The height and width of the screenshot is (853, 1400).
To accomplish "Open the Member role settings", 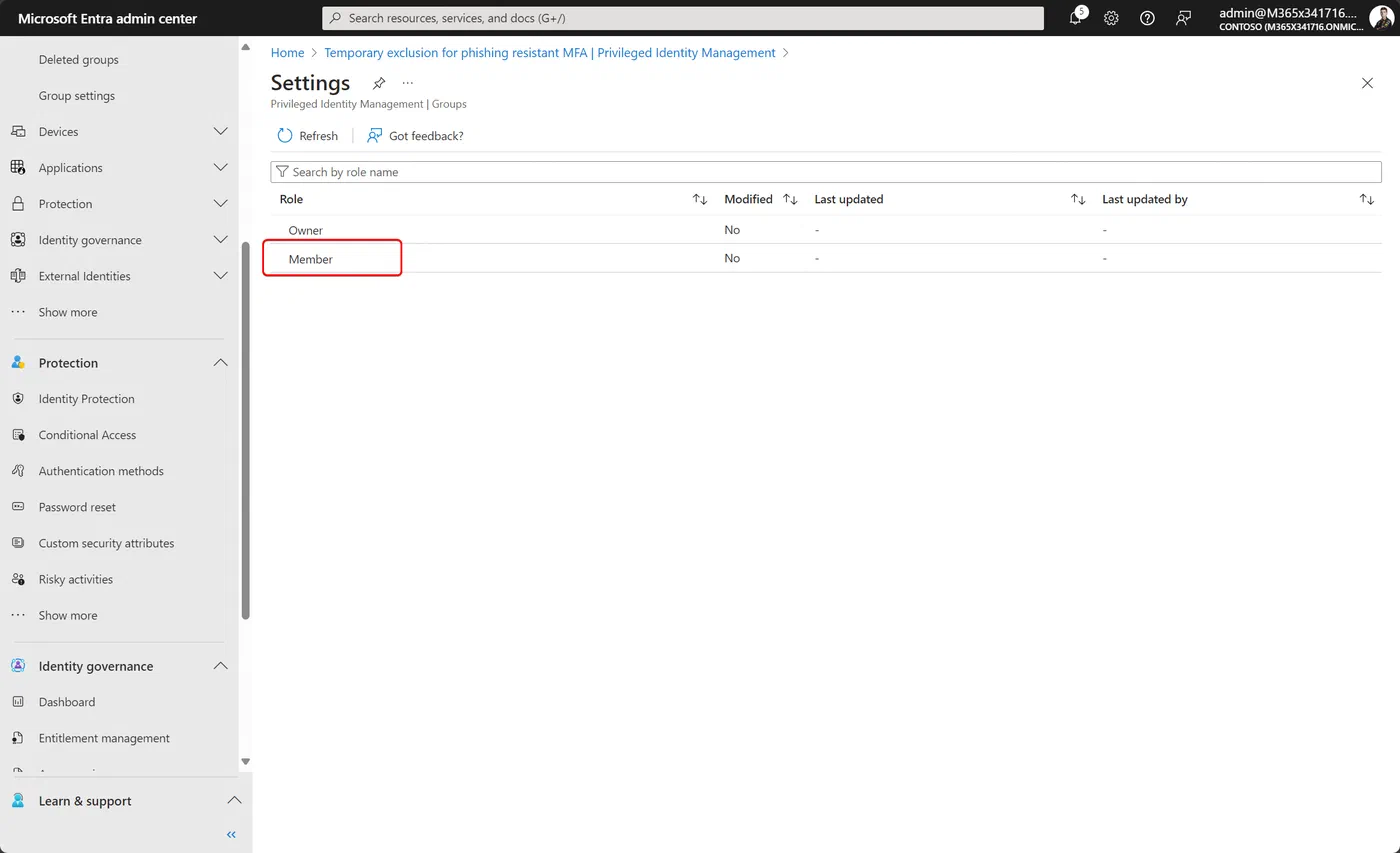I will pyautogui.click(x=310, y=259).
